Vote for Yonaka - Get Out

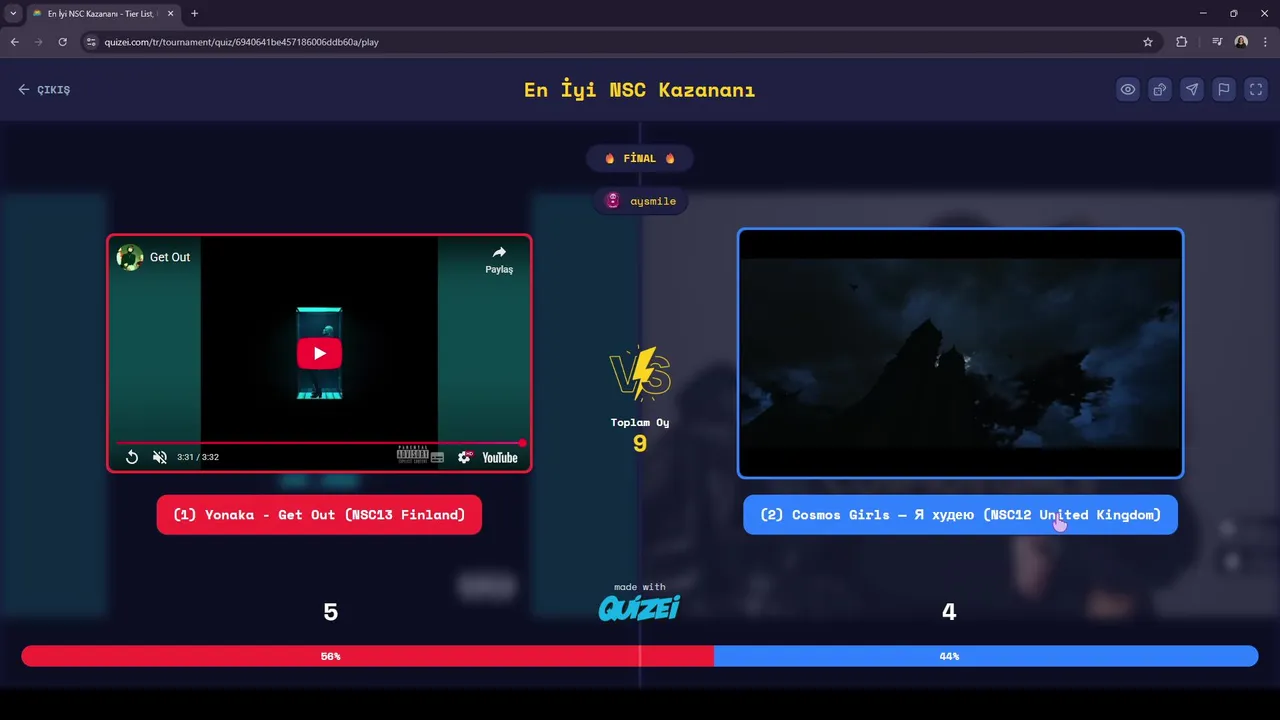point(319,515)
